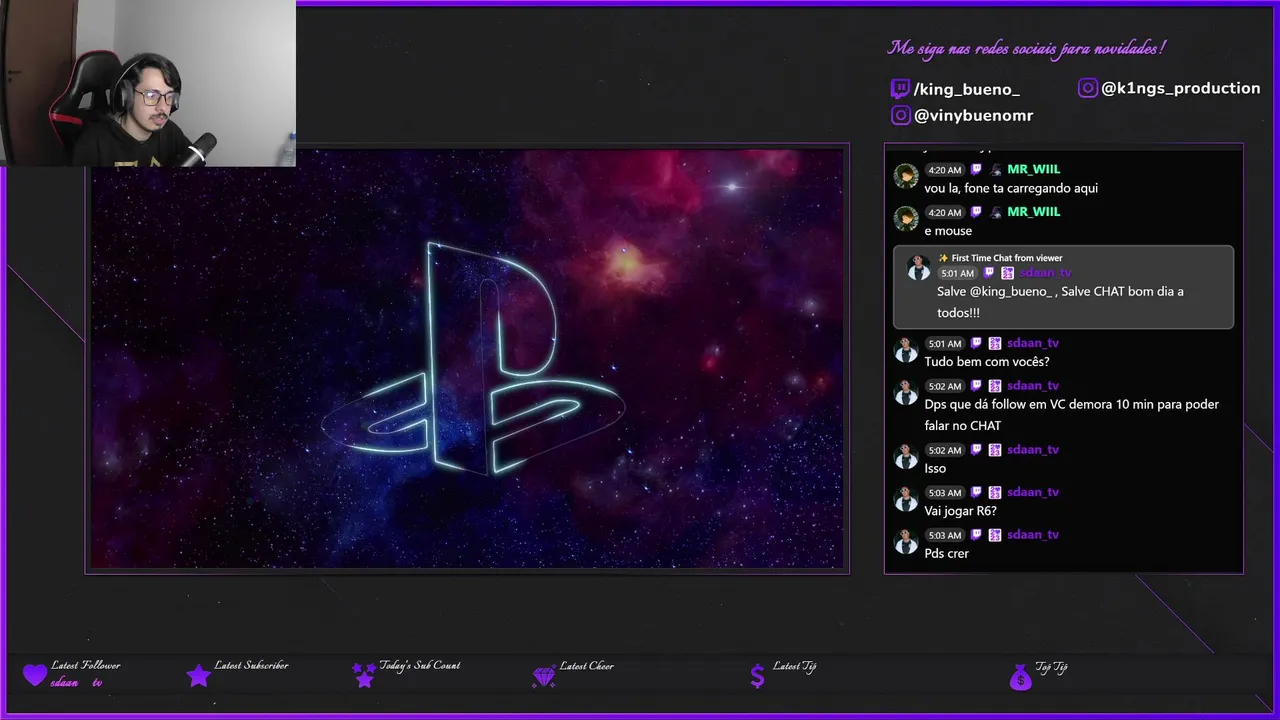
Task: Click sdaan_tv avatar beside 'Vai jogar R6?'
Action: point(906,499)
